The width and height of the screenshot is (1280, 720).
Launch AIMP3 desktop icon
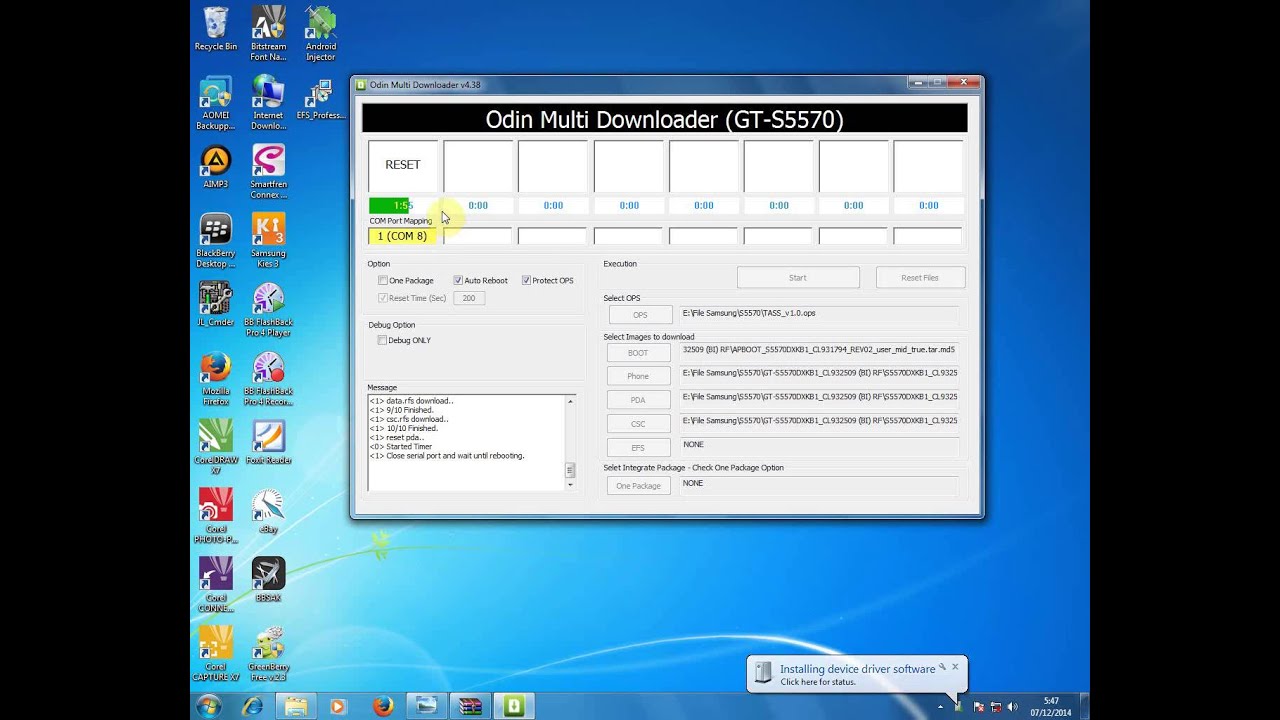tap(216, 166)
